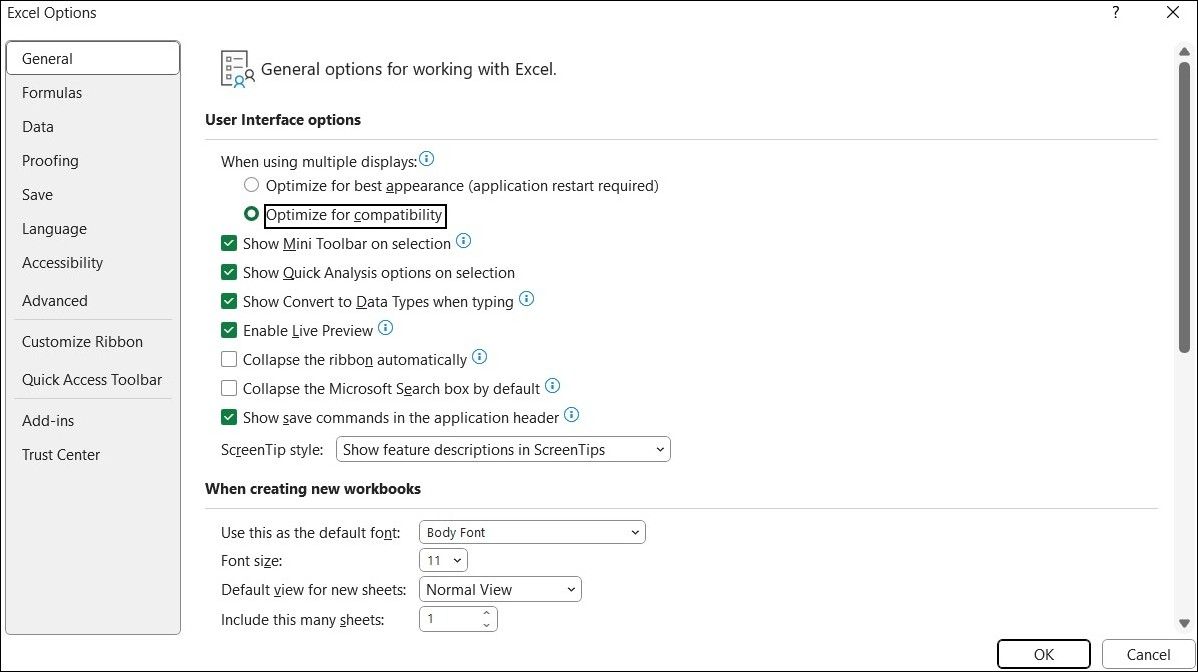Click info icon beside collapse ribbon option
1198x672 pixels.
(x=479, y=356)
